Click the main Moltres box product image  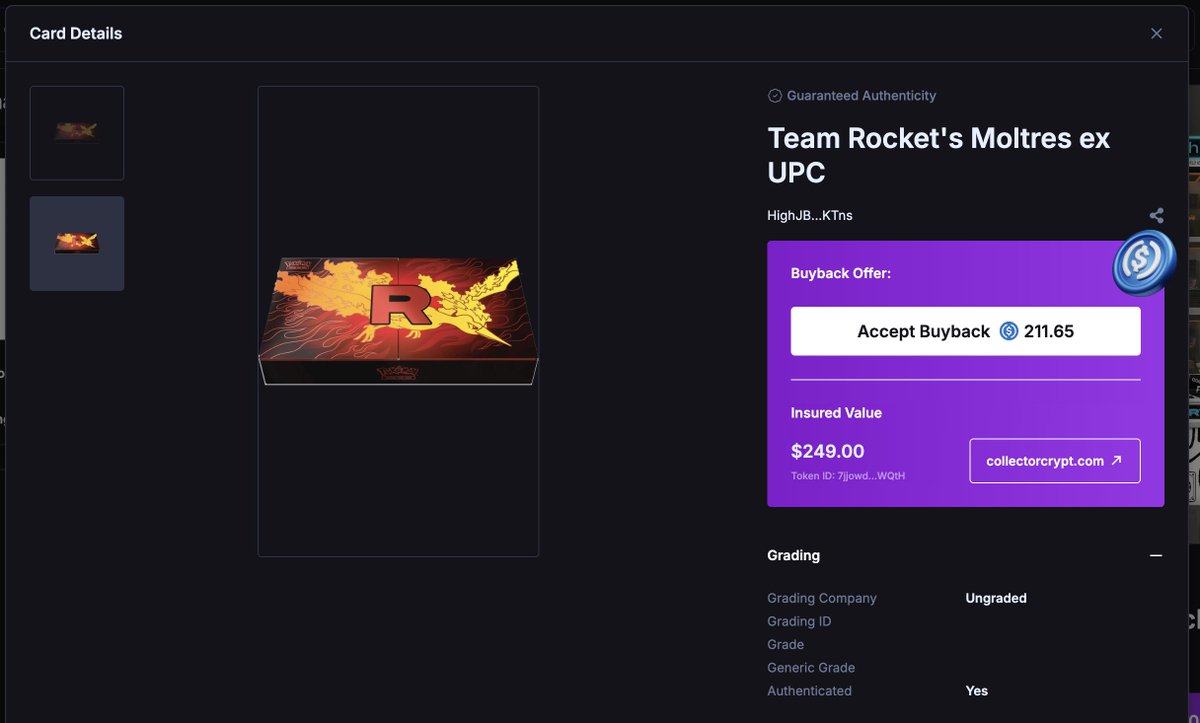pyautogui.click(x=398, y=322)
